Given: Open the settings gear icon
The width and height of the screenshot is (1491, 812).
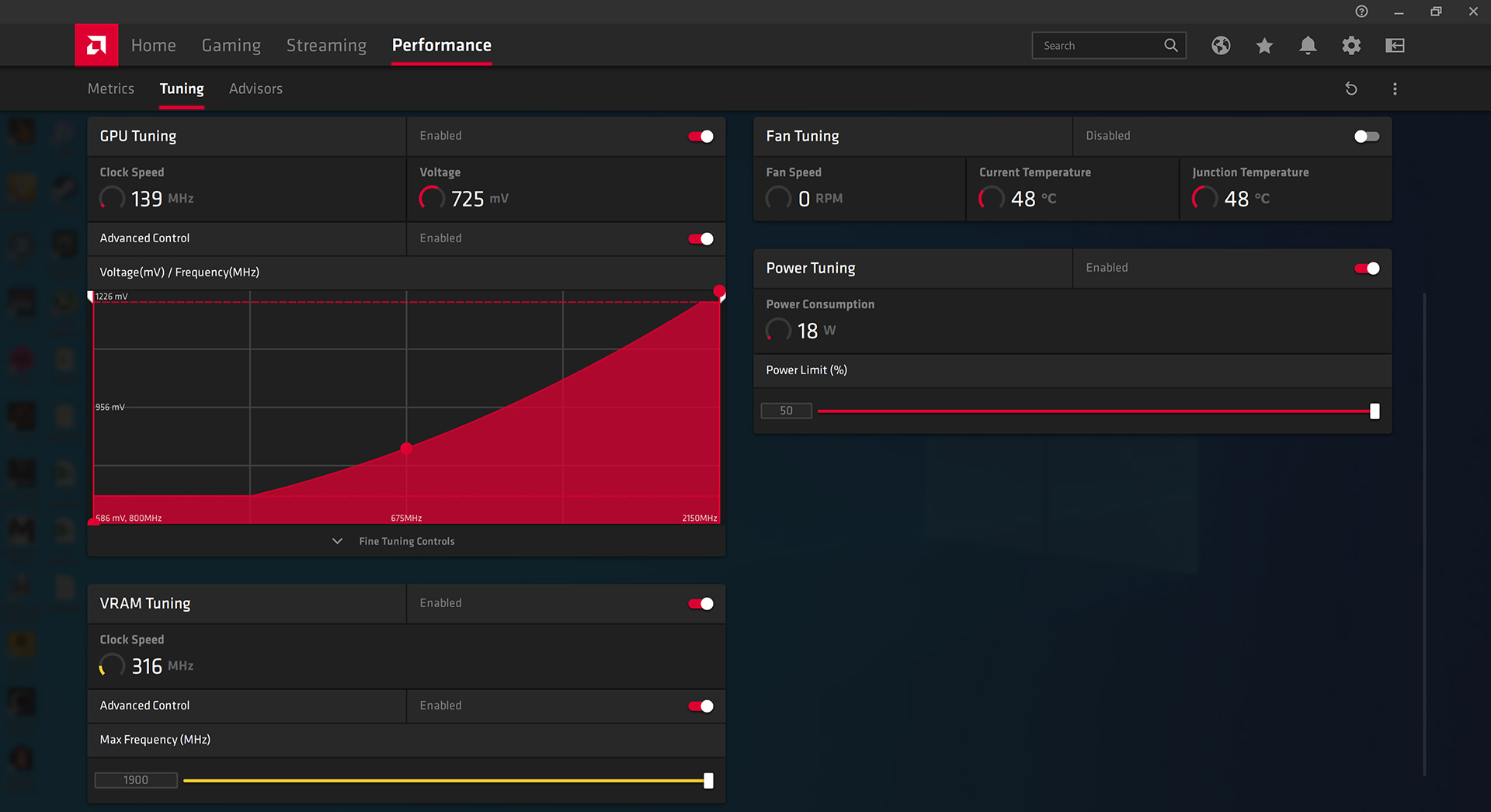Looking at the screenshot, I should (1351, 46).
